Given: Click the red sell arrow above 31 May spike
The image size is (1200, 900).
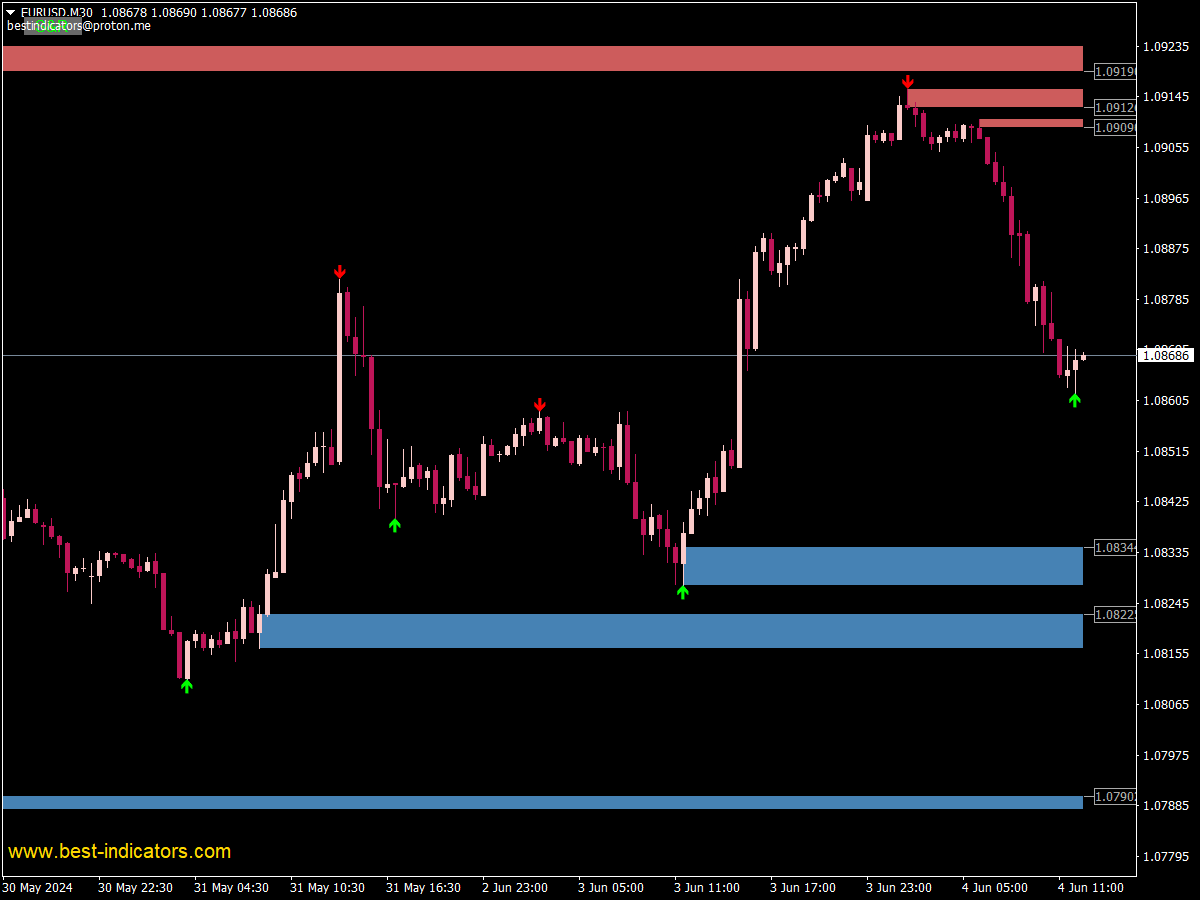Looking at the screenshot, I should coord(339,271).
